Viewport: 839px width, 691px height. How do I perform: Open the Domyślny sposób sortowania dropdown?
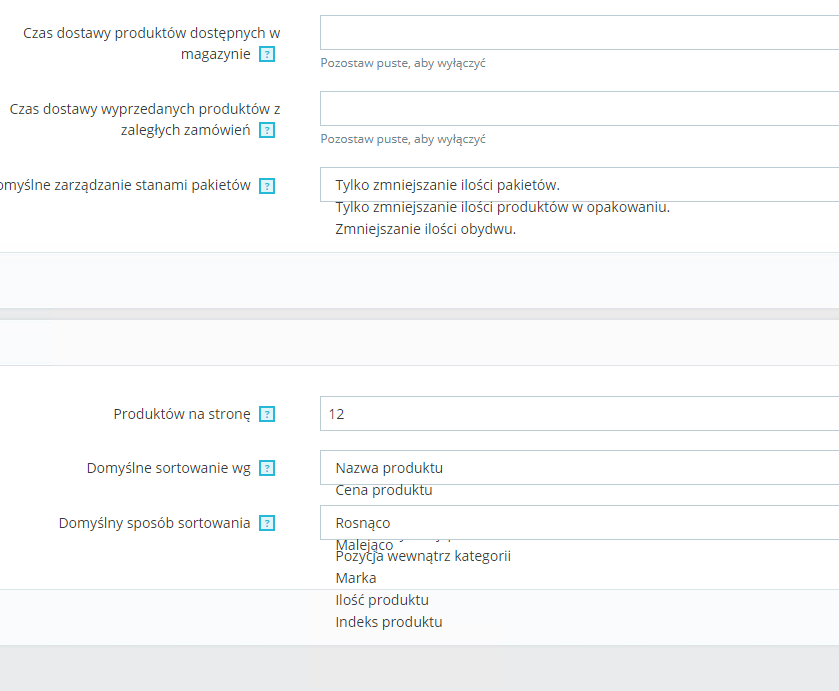pyautogui.click(x=579, y=523)
